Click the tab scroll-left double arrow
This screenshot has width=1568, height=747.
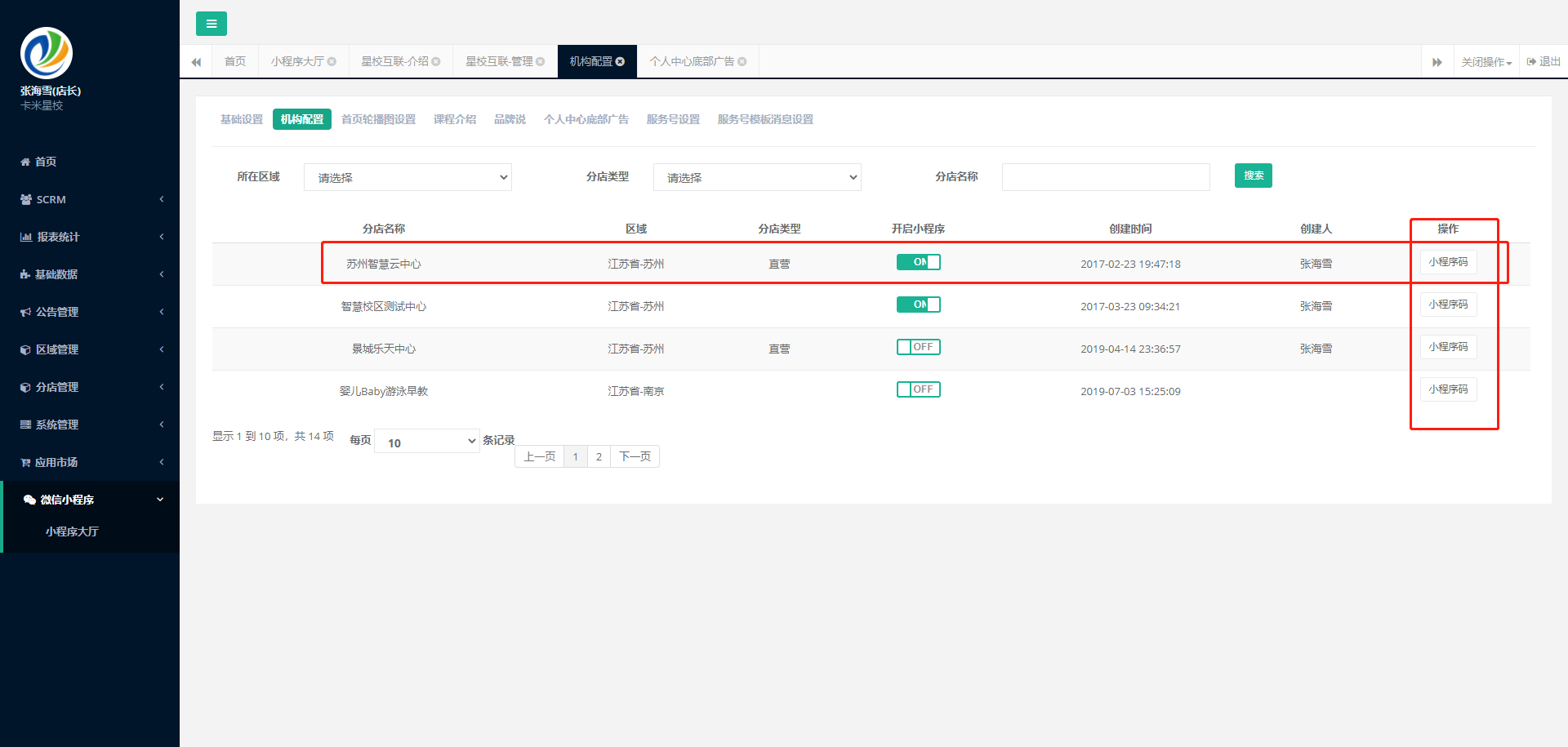(x=196, y=62)
